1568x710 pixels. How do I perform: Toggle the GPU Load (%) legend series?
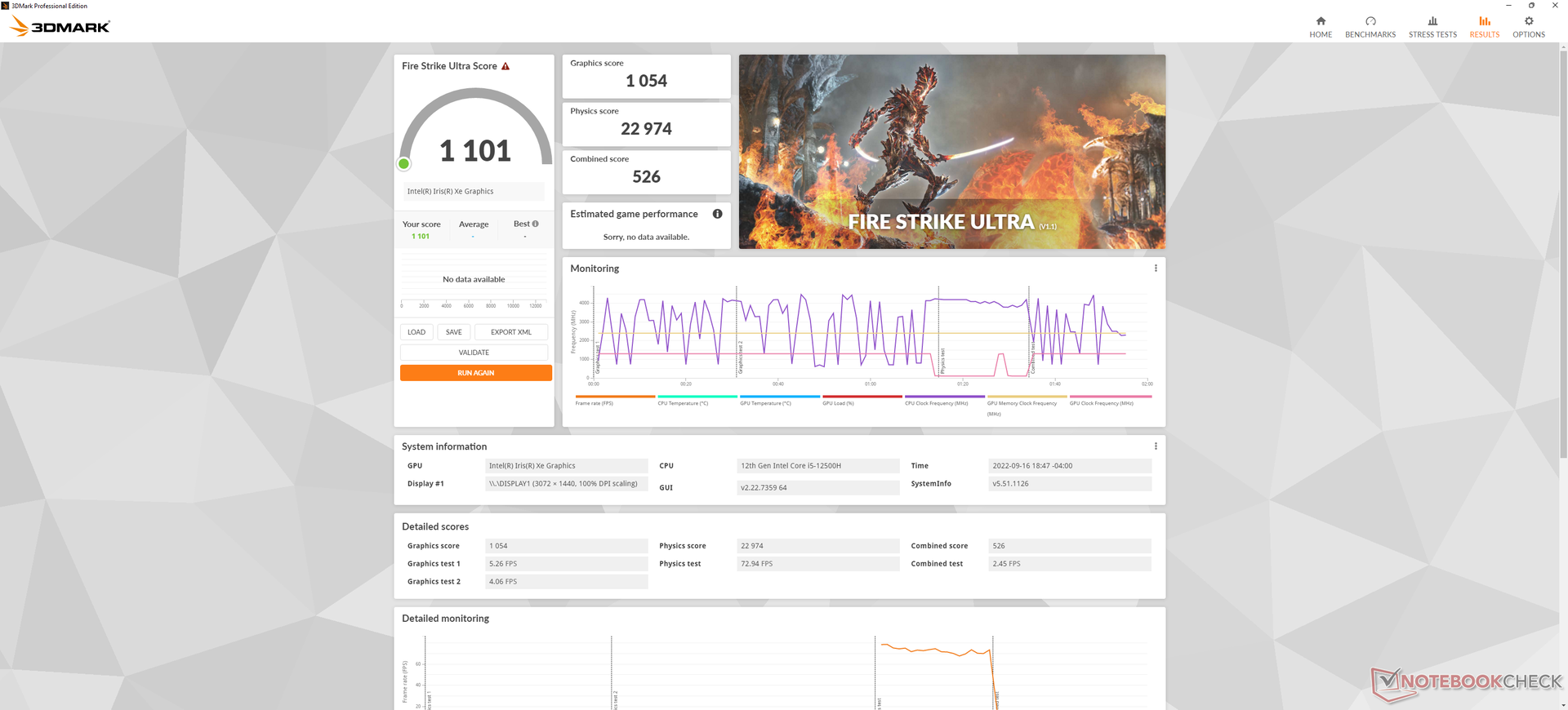862,401
